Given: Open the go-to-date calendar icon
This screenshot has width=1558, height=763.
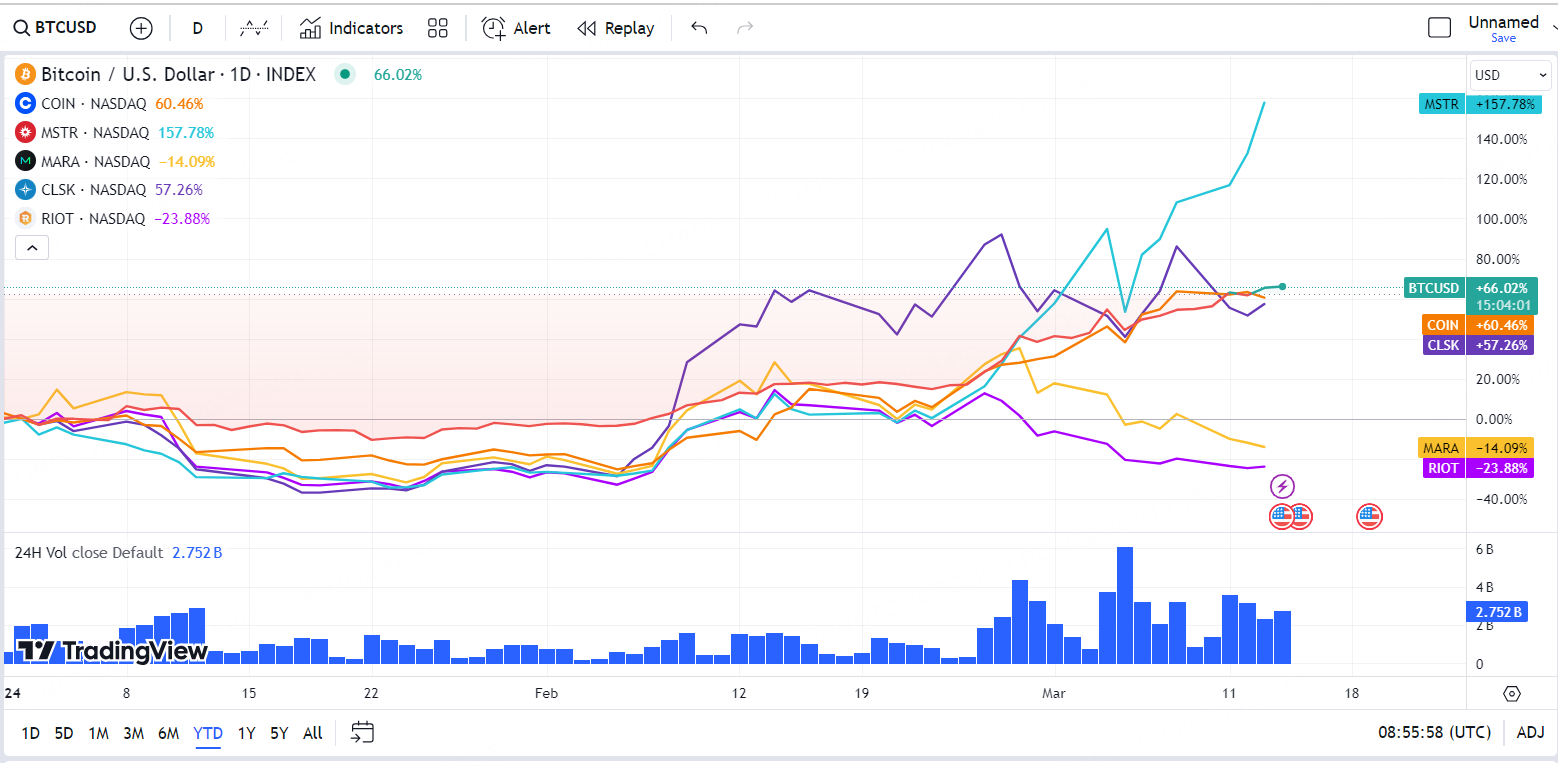Looking at the screenshot, I should (362, 733).
